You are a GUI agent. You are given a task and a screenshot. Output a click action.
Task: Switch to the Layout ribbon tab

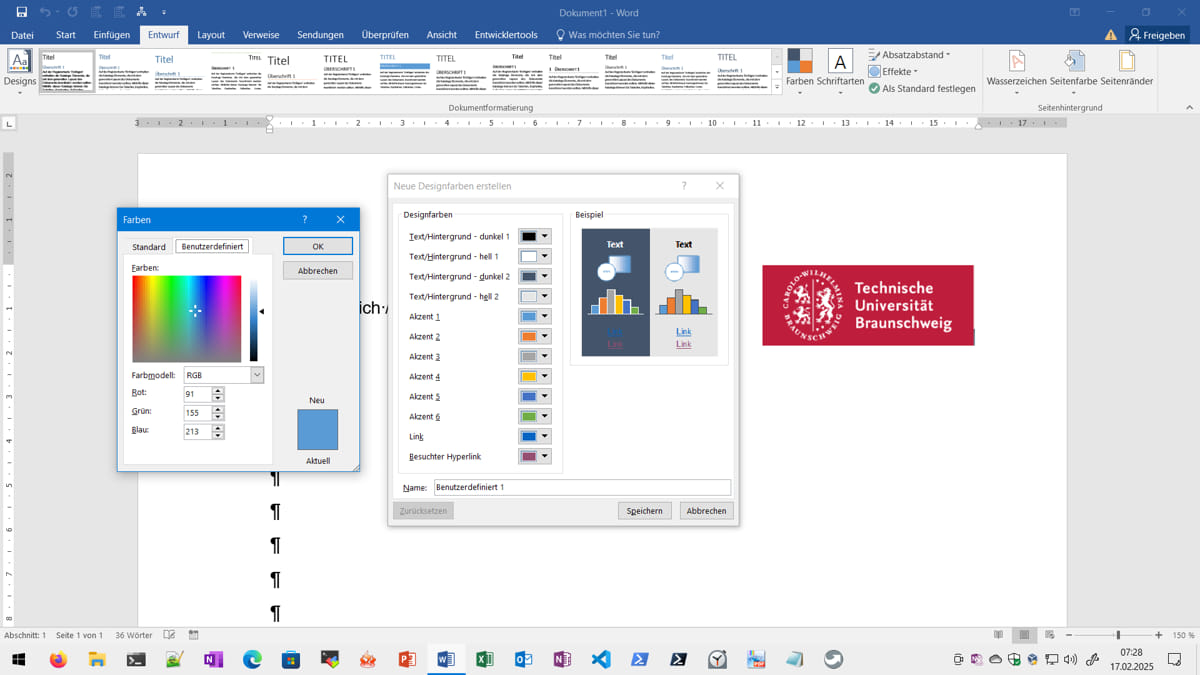[211, 34]
